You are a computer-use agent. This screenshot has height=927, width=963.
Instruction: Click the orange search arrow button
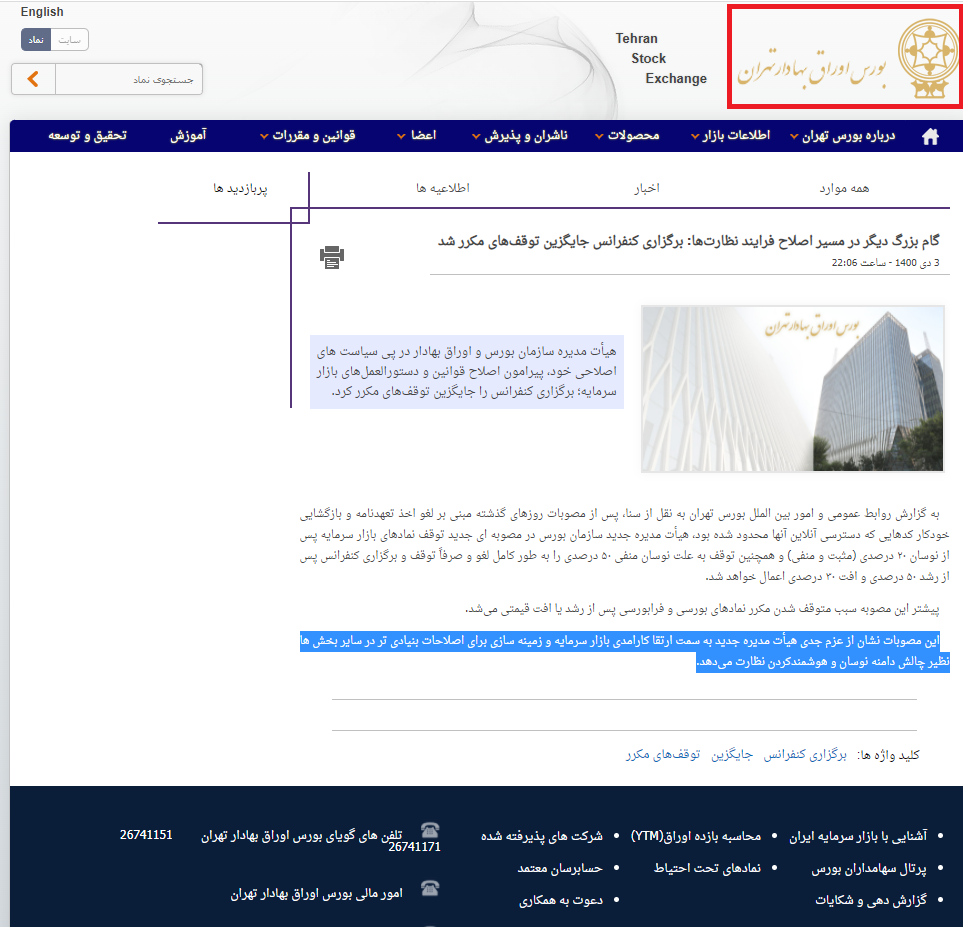33,79
